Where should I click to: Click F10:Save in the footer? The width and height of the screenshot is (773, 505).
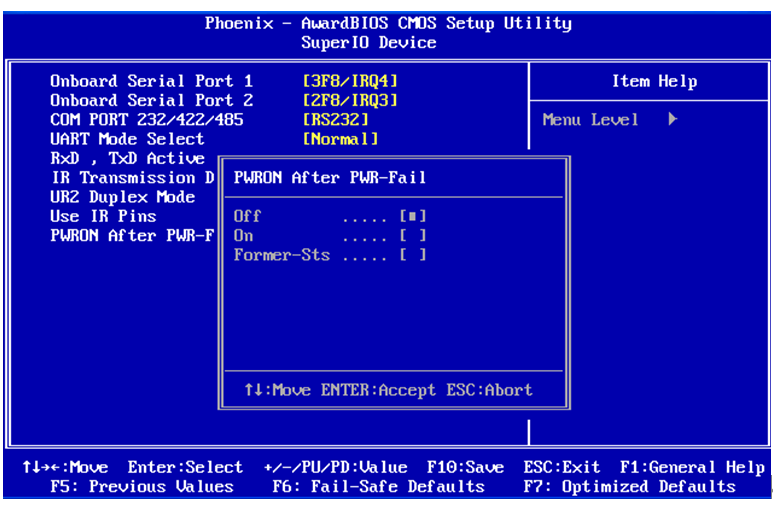click(465, 467)
